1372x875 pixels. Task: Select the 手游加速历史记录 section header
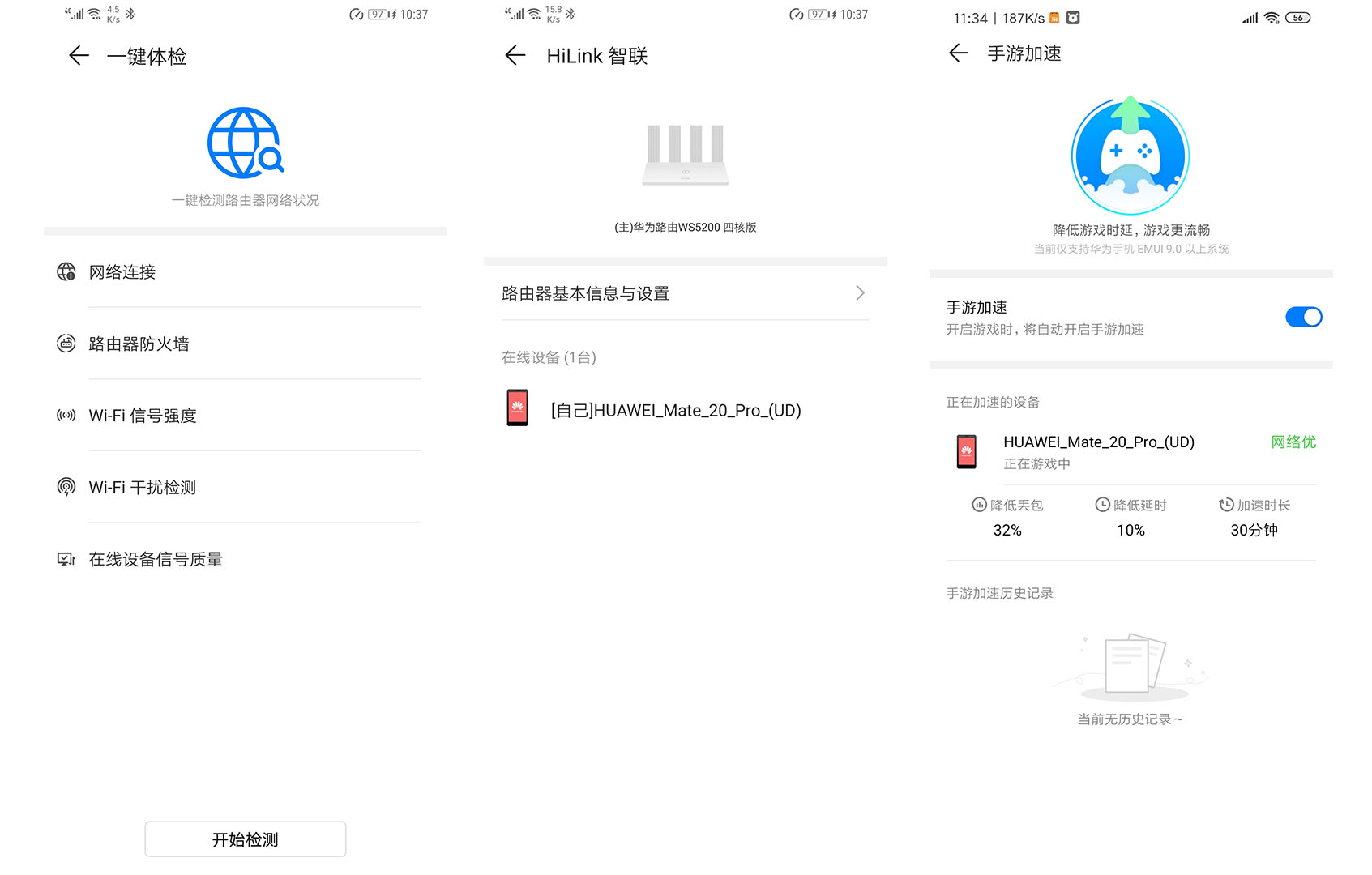(x=999, y=593)
